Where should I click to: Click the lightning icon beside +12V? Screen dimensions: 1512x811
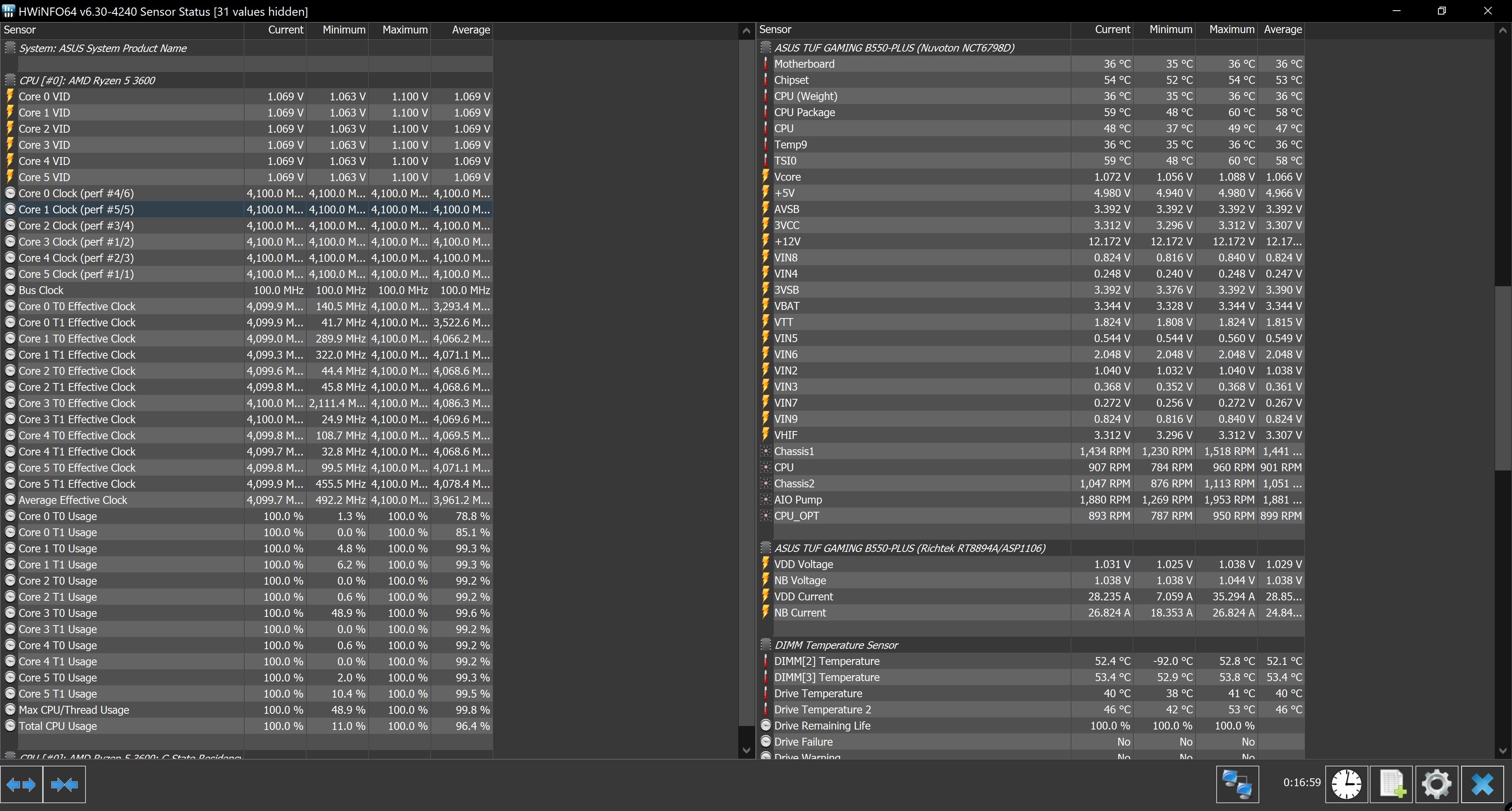click(x=765, y=241)
